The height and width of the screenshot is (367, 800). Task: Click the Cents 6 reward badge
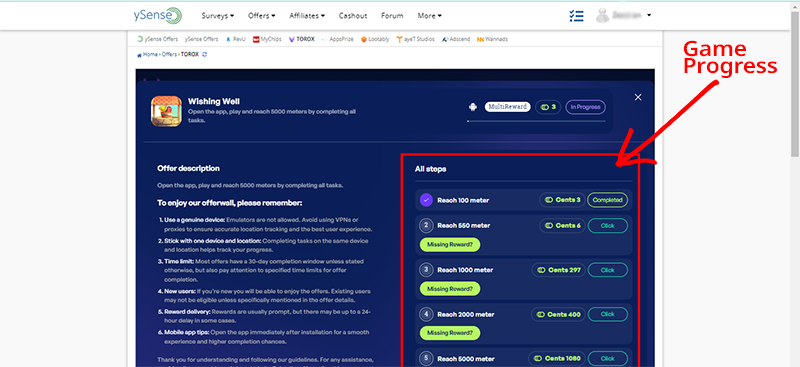point(562,226)
